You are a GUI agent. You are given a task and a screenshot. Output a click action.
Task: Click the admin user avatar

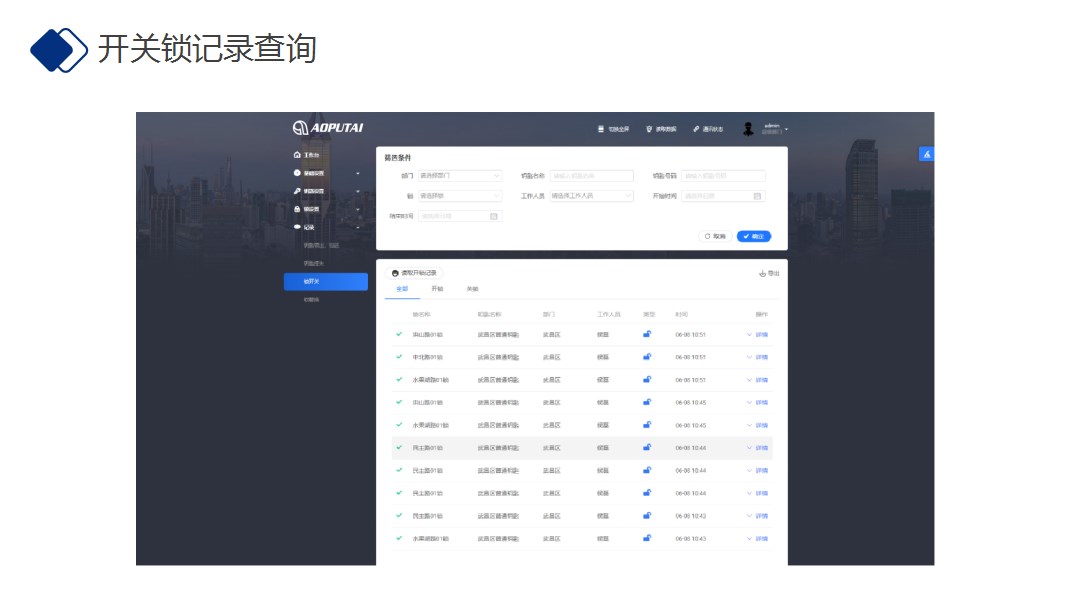[748, 129]
